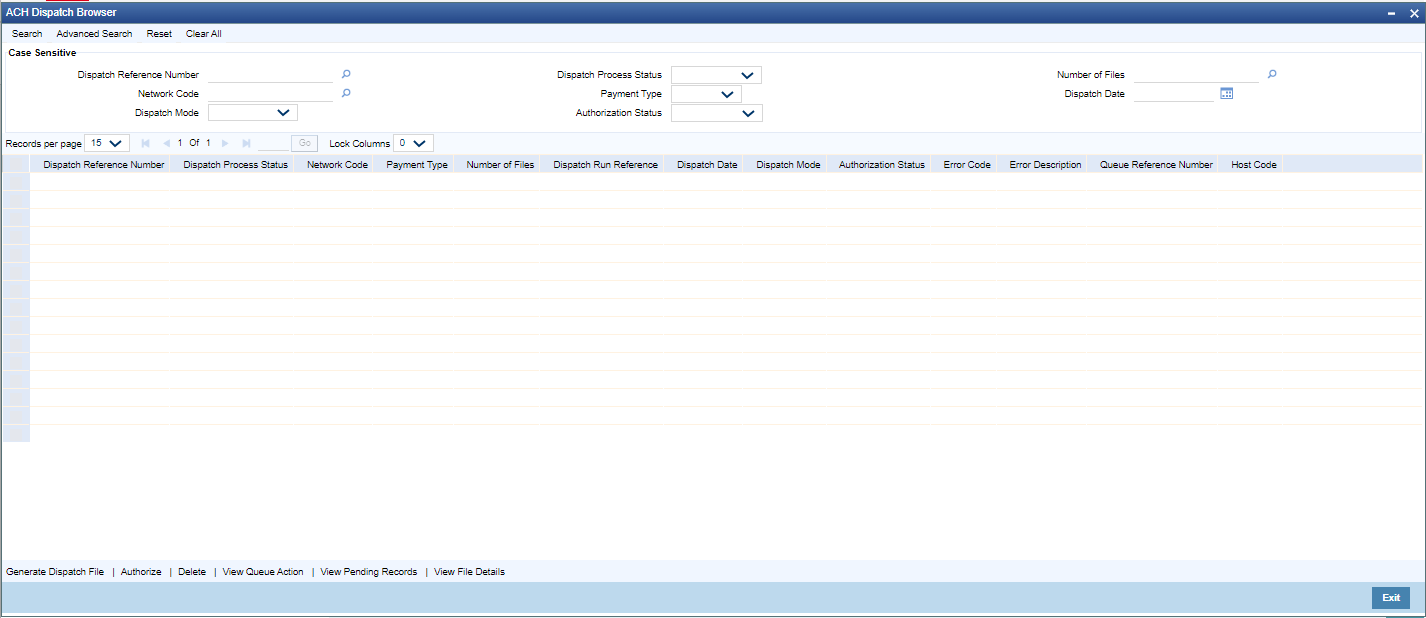Click Queue Reference Number column header
The height and width of the screenshot is (618, 1426).
pos(1156,164)
